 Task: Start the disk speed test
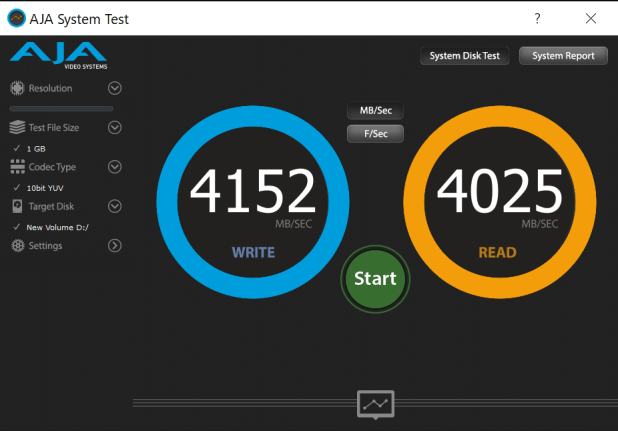click(375, 279)
